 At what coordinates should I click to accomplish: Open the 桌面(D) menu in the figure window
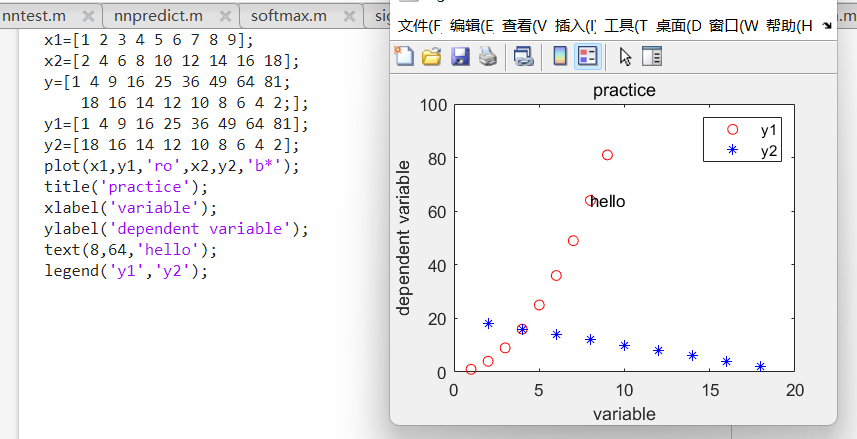(678, 25)
